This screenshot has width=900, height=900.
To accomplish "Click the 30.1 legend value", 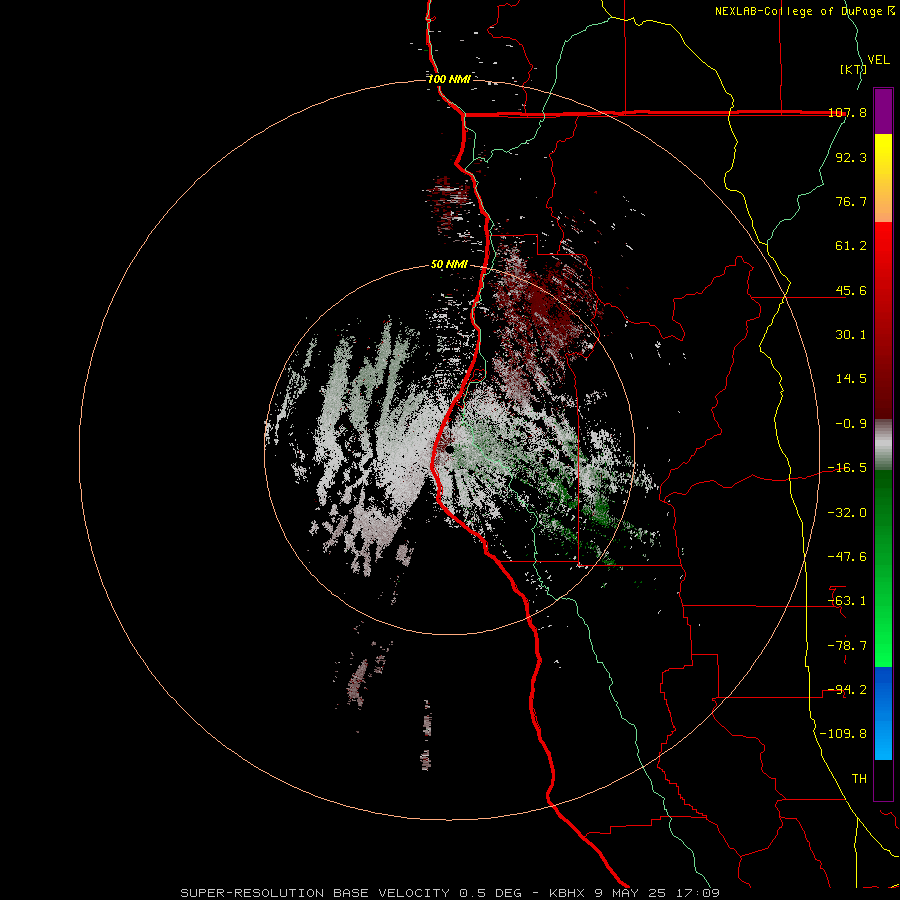I will pos(851,335).
